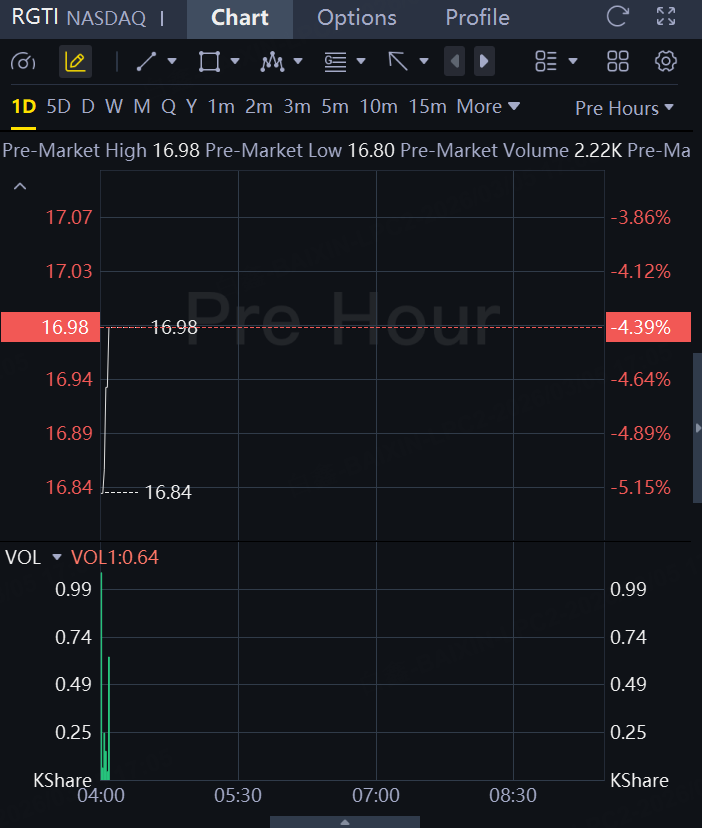Click the right-edge panel expand handle

(697, 428)
